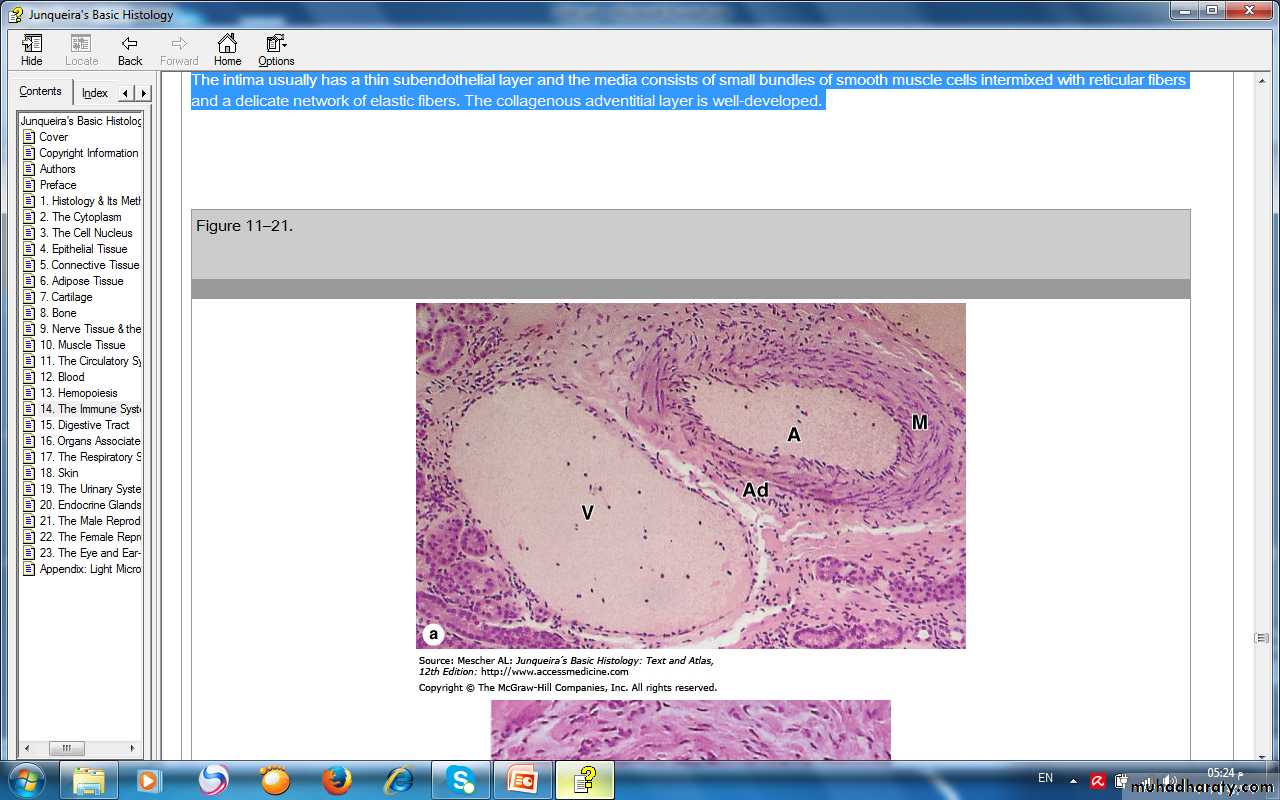This screenshot has width=1280, height=800.
Task: Open chapter 12. Blood topic
Action: coord(62,377)
